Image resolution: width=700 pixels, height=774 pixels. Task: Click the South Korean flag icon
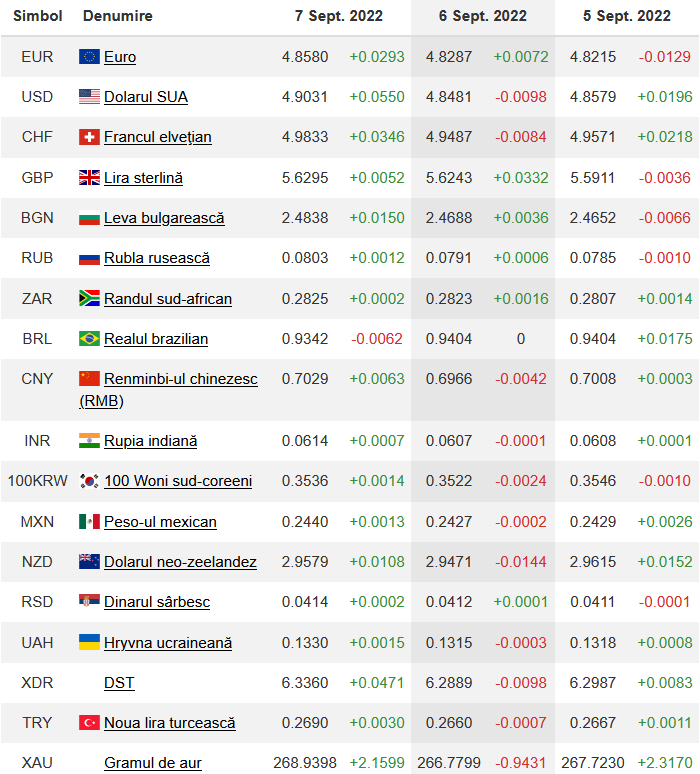point(89,481)
